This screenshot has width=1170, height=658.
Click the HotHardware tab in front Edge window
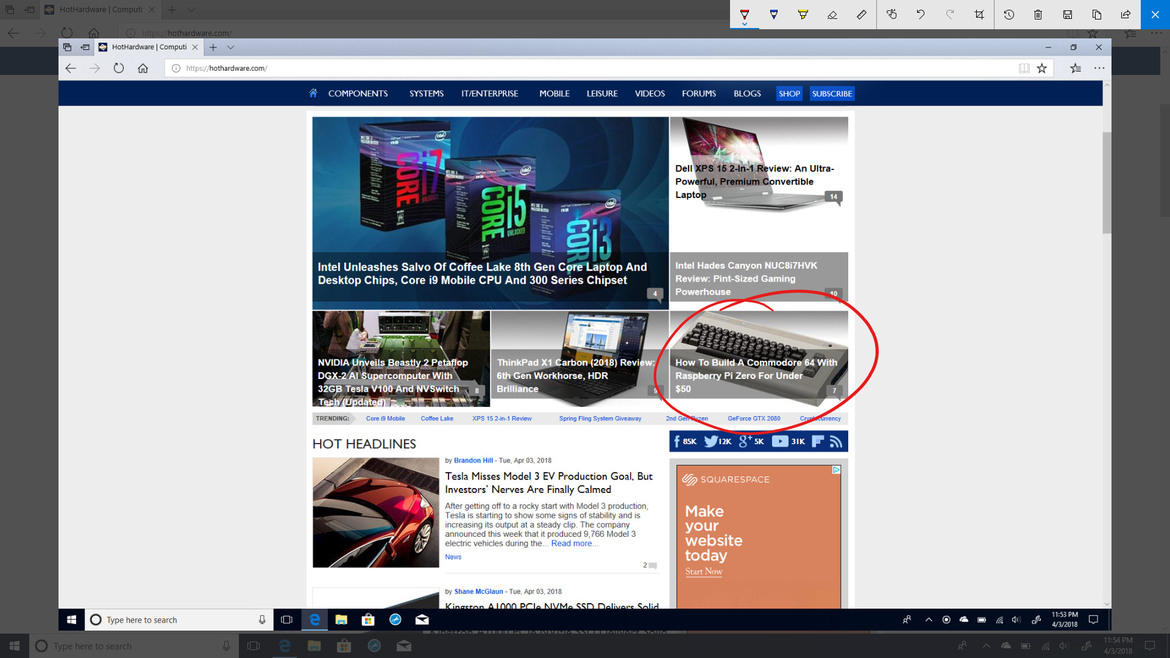[148, 47]
